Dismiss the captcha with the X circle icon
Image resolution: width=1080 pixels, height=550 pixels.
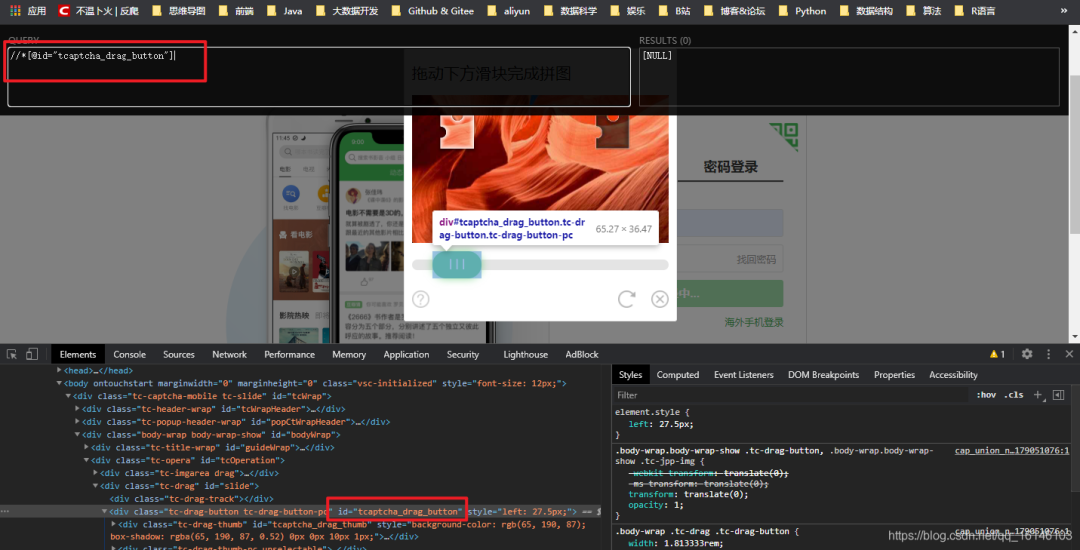[x=660, y=299]
